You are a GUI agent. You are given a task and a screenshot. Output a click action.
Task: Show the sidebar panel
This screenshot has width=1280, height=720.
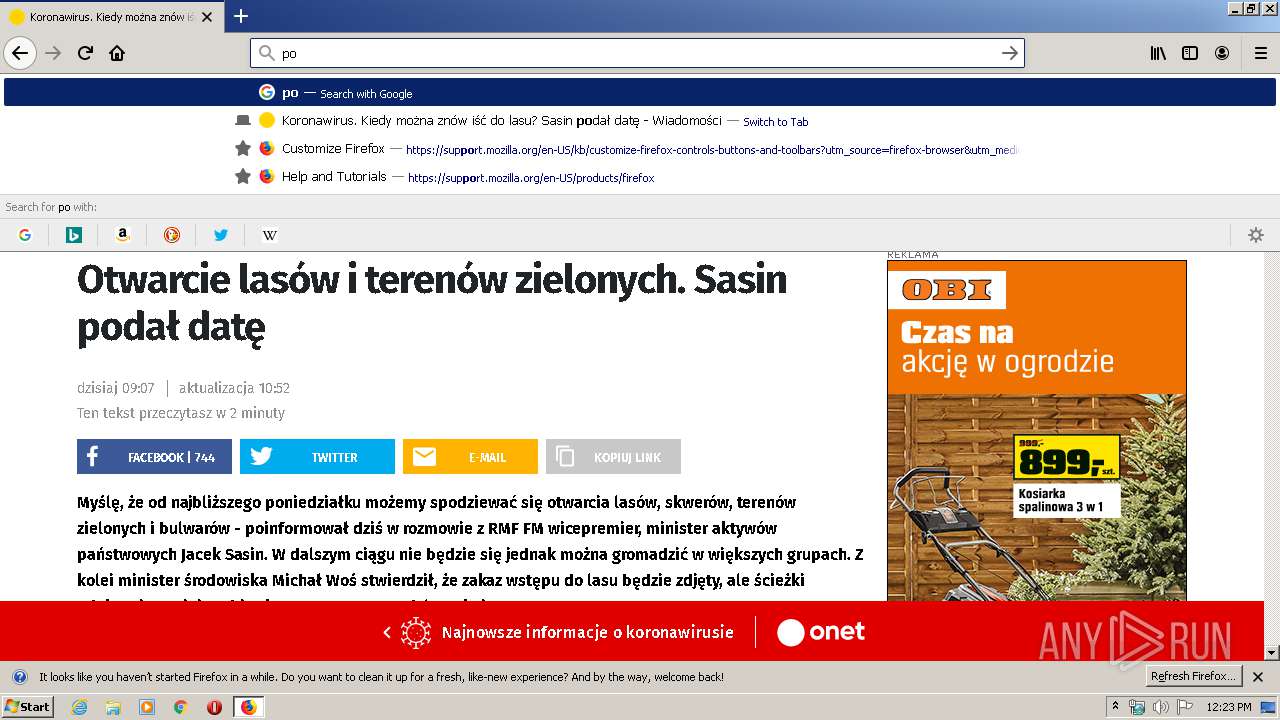pyautogui.click(x=1190, y=53)
